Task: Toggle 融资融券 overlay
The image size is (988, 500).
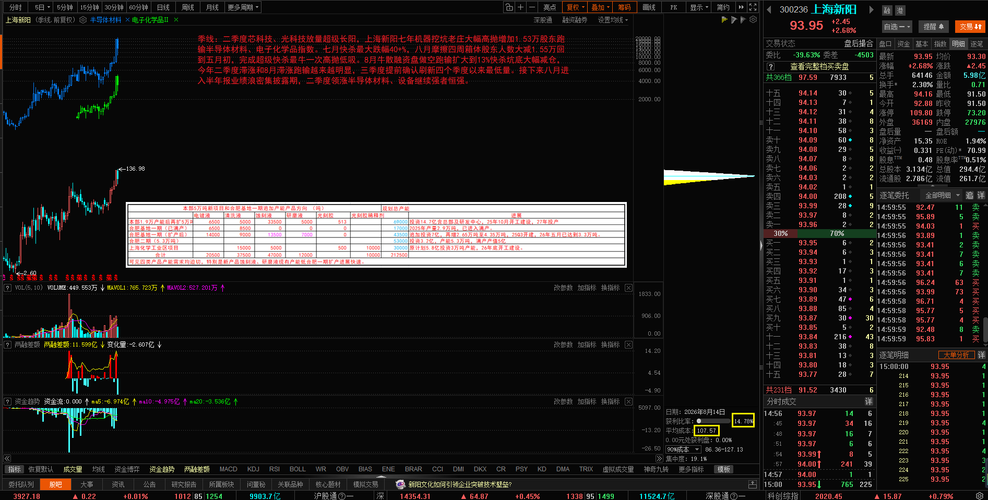Action: (575, 20)
